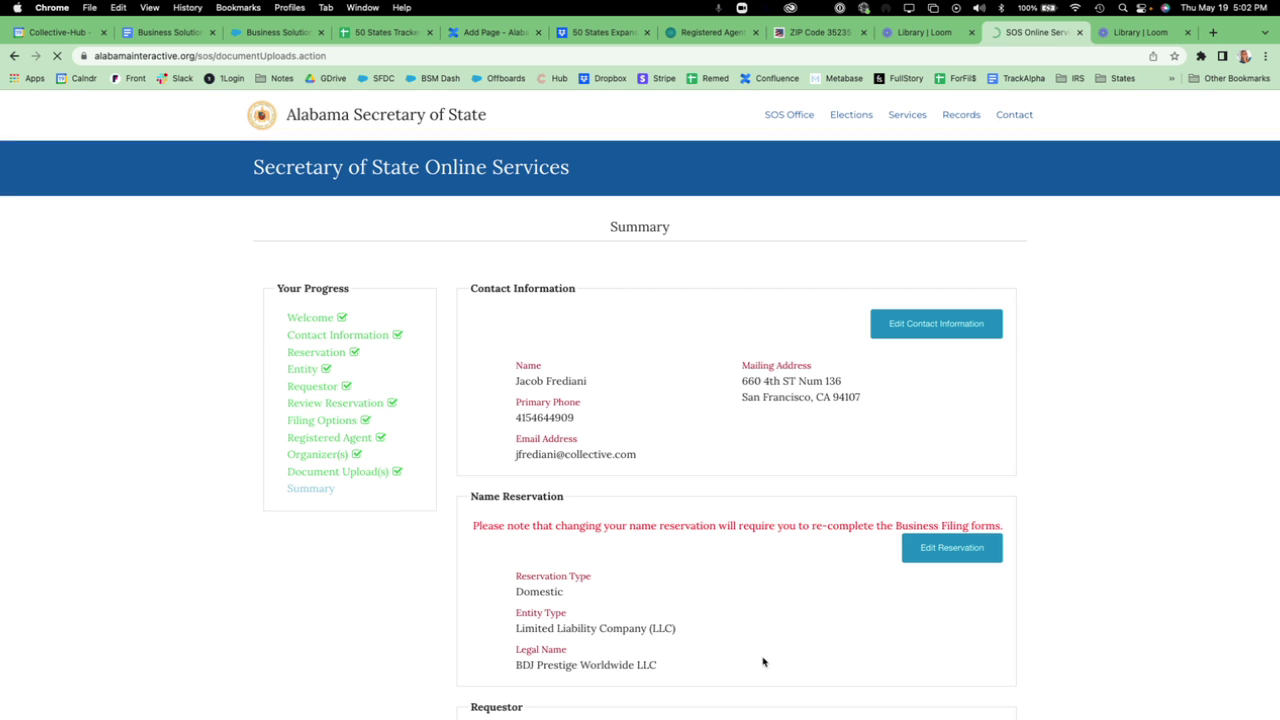This screenshot has width=1280, height=720.
Task: Go to the Organizer(s) step
Action: pyautogui.click(x=317, y=454)
